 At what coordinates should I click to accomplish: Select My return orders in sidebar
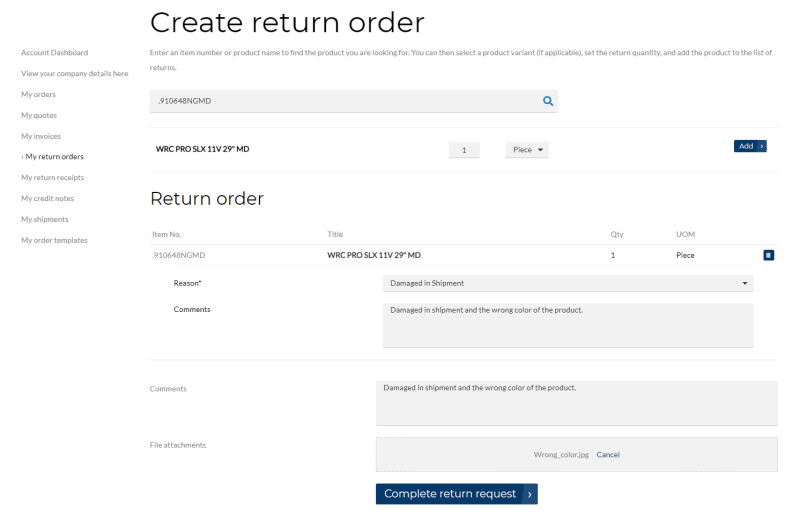pos(55,157)
